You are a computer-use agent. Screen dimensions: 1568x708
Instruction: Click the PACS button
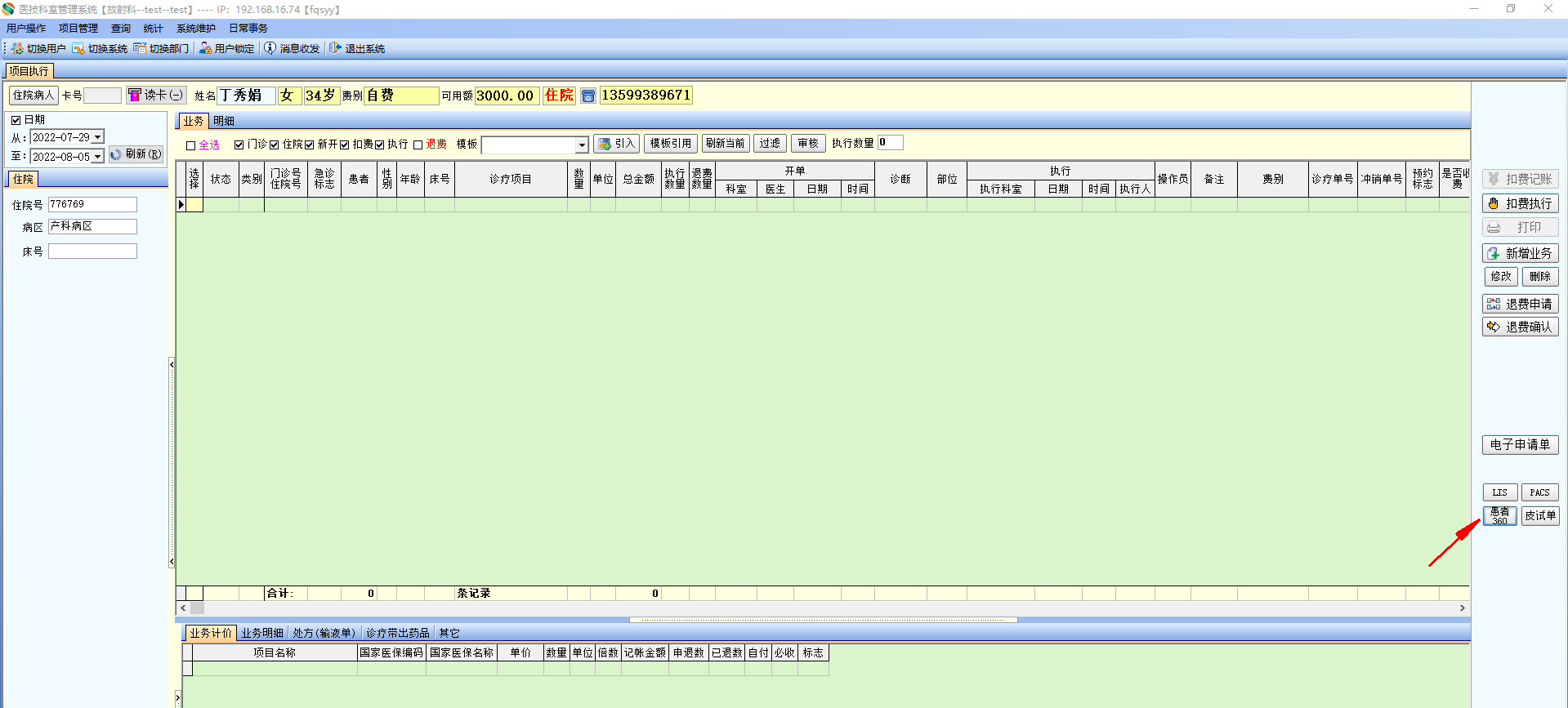(1540, 492)
